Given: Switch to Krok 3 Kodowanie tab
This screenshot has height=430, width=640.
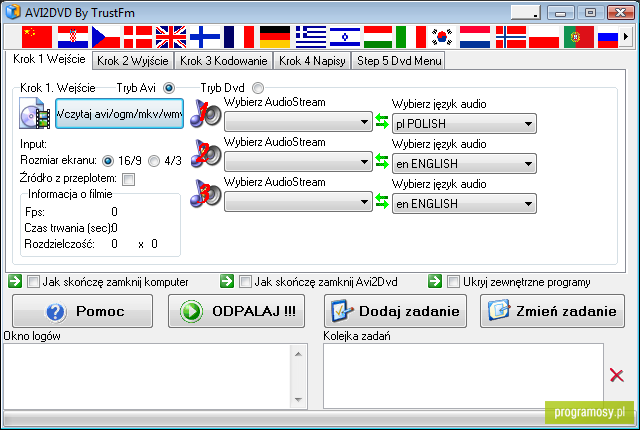Looking at the screenshot, I should tap(224, 61).
